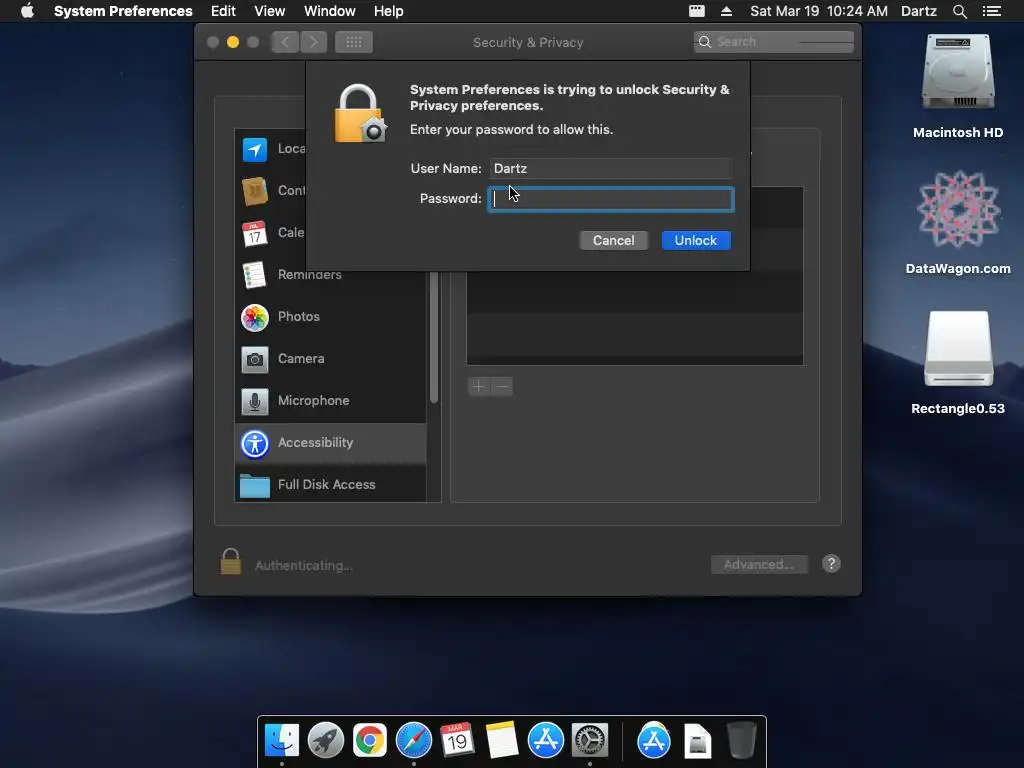Open the Help menu
The height and width of the screenshot is (768, 1024).
coord(389,11)
